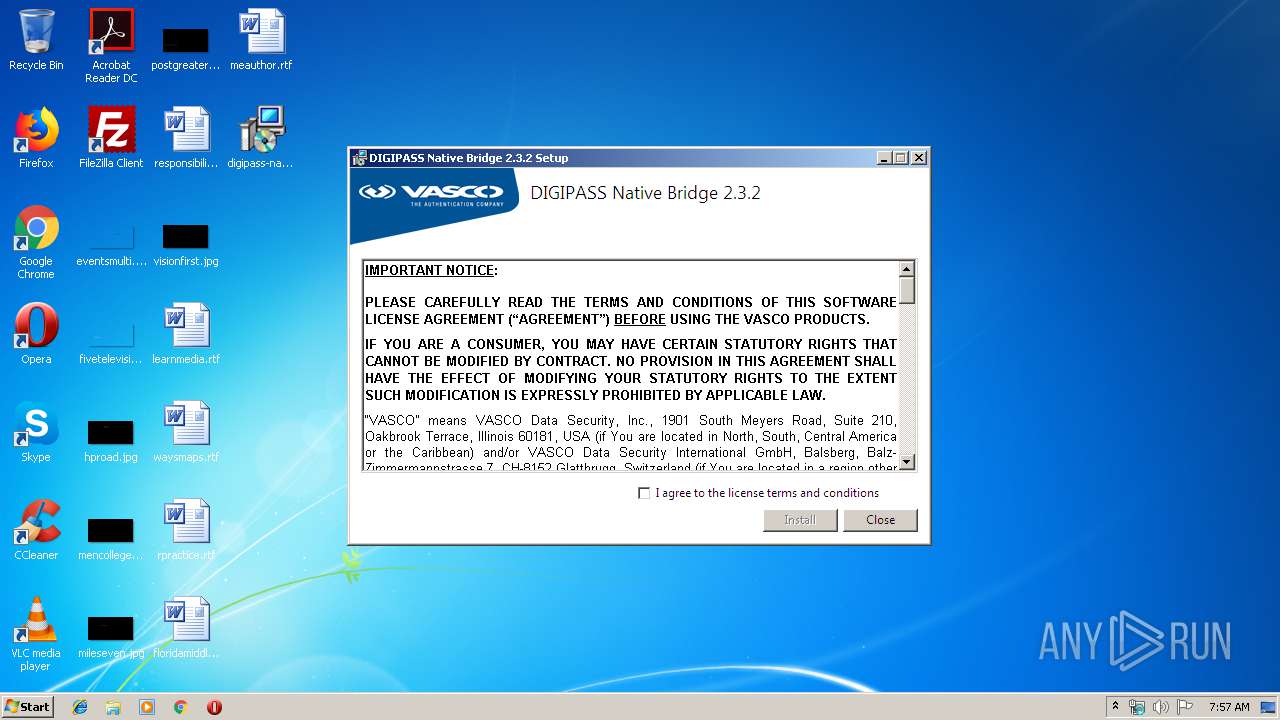Select rpractice.rtf document icon
Viewport: 1280px width, 720px height.
pos(186,530)
